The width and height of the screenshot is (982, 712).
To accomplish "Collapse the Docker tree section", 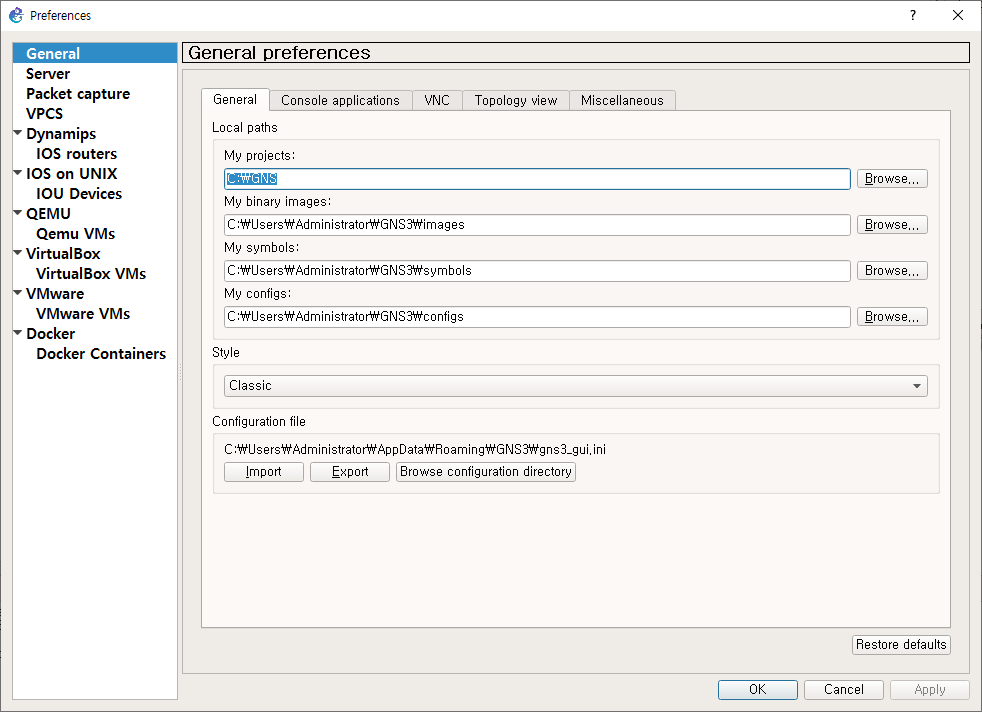I will [18, 333].
